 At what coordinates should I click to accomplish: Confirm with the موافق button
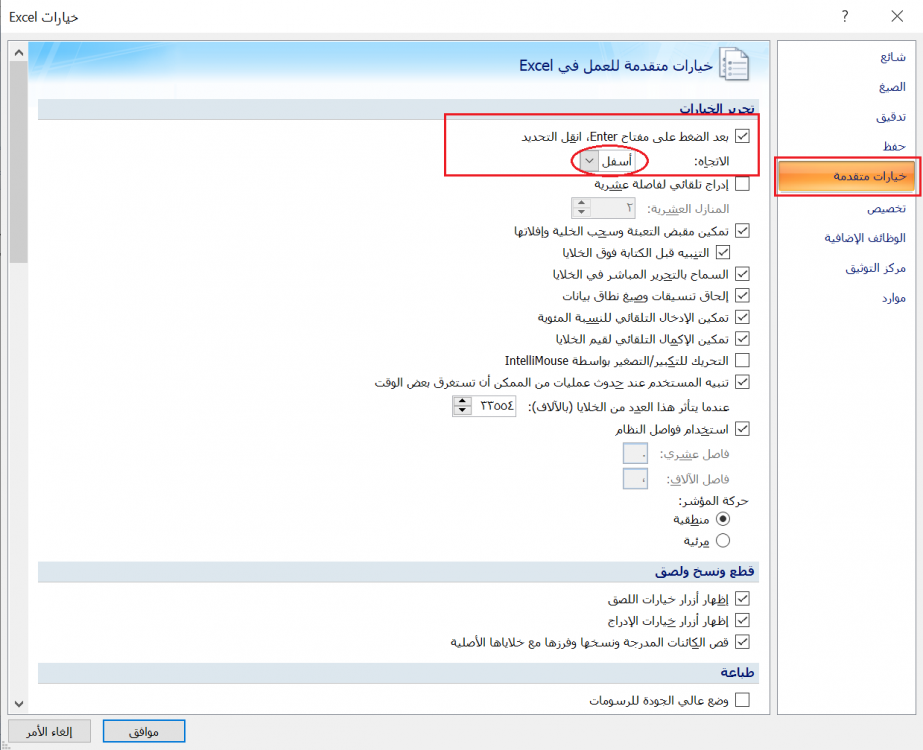point(144,732)
